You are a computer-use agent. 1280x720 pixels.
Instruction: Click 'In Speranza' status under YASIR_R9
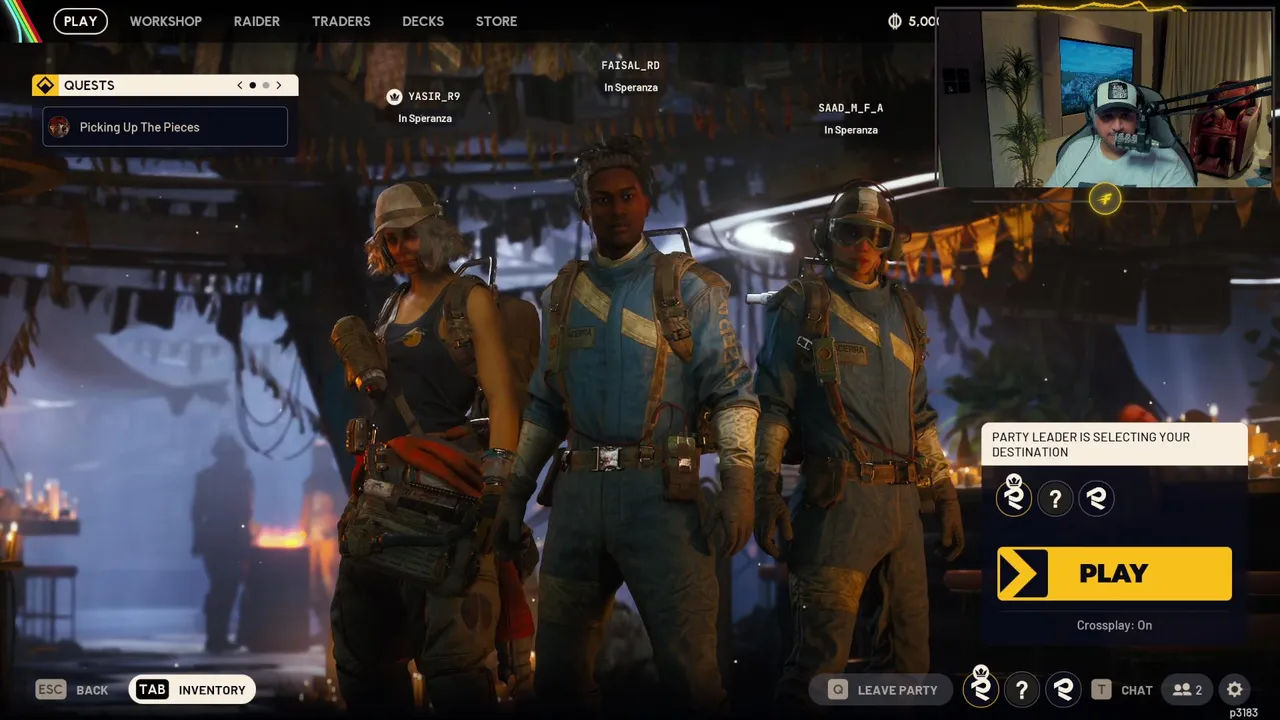[425, 119]
